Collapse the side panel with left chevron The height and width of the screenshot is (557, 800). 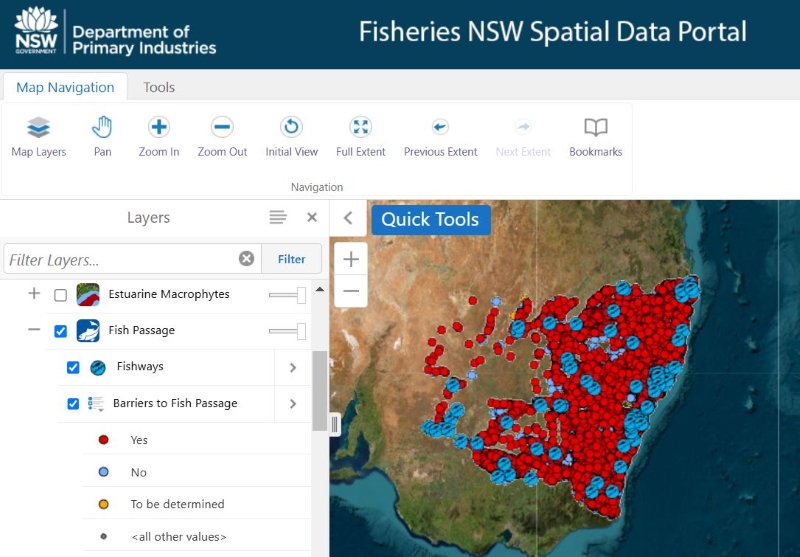pos(348,218)
